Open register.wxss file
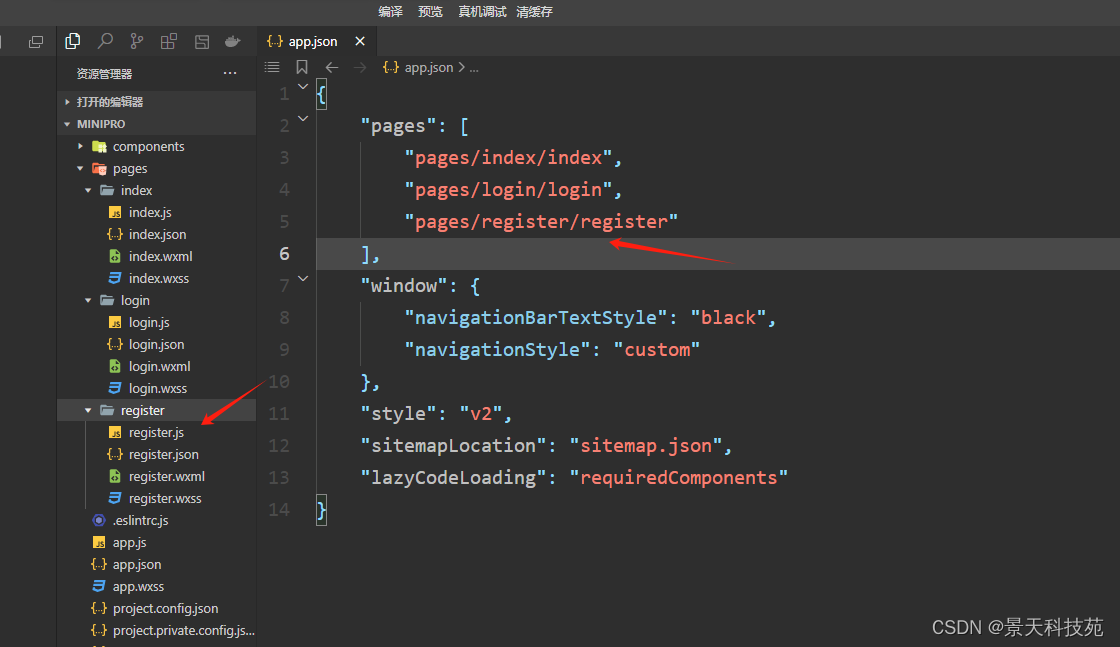Screen dimensions: 1120x647 click(165, 498)
